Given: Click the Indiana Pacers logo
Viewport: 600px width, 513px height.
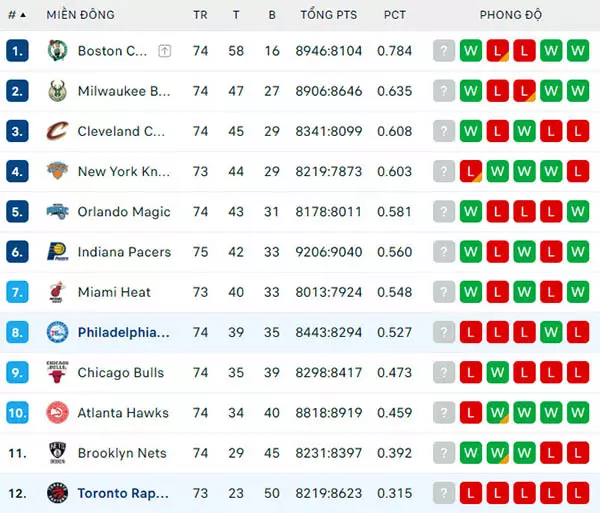Looking at the screenshot, I should (57, 252).
